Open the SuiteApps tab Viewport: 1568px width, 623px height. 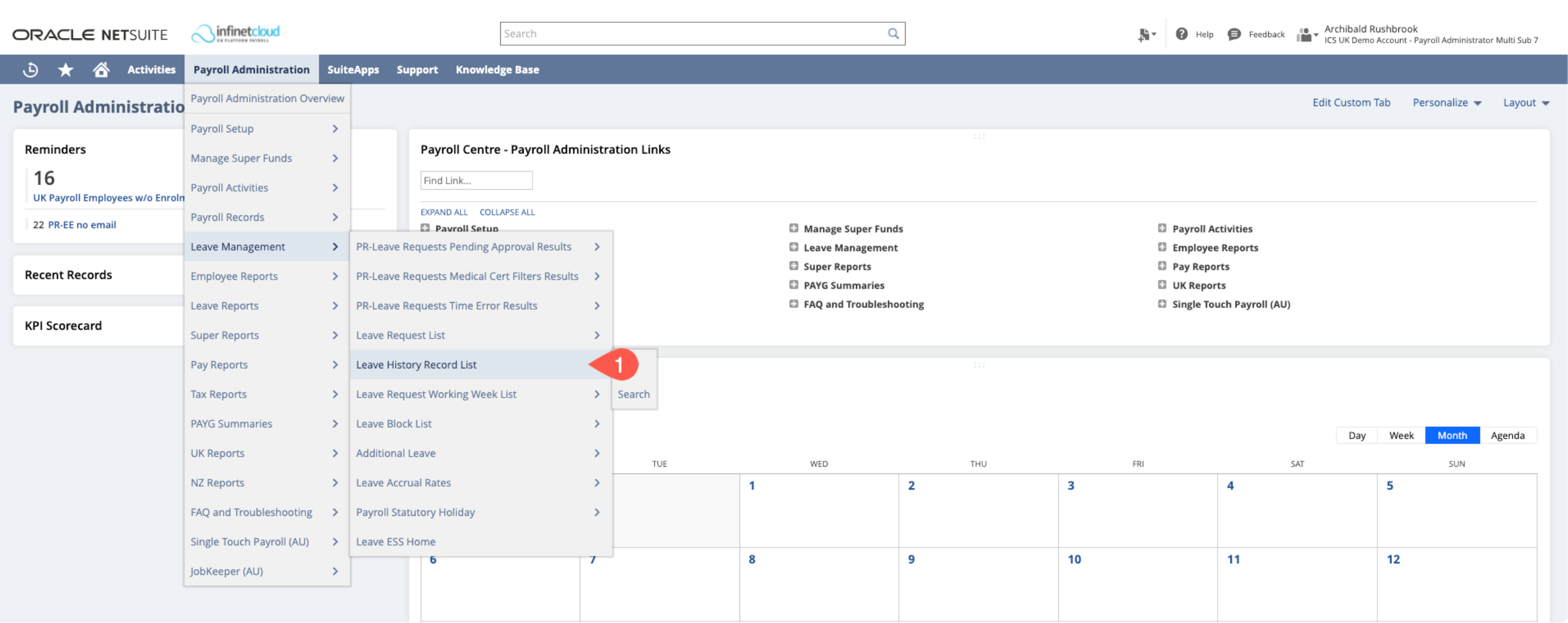[x=353, y=70]
